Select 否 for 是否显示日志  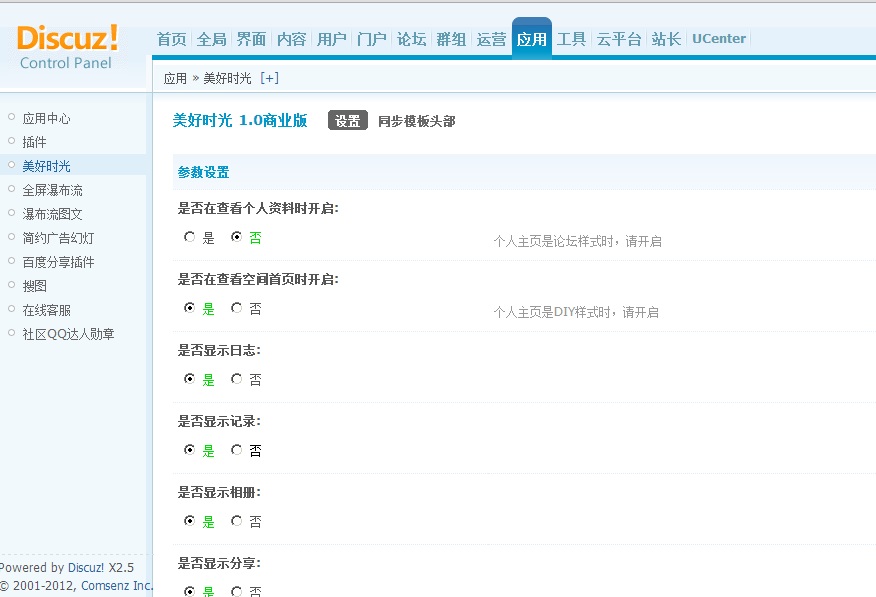coord(236,379)
